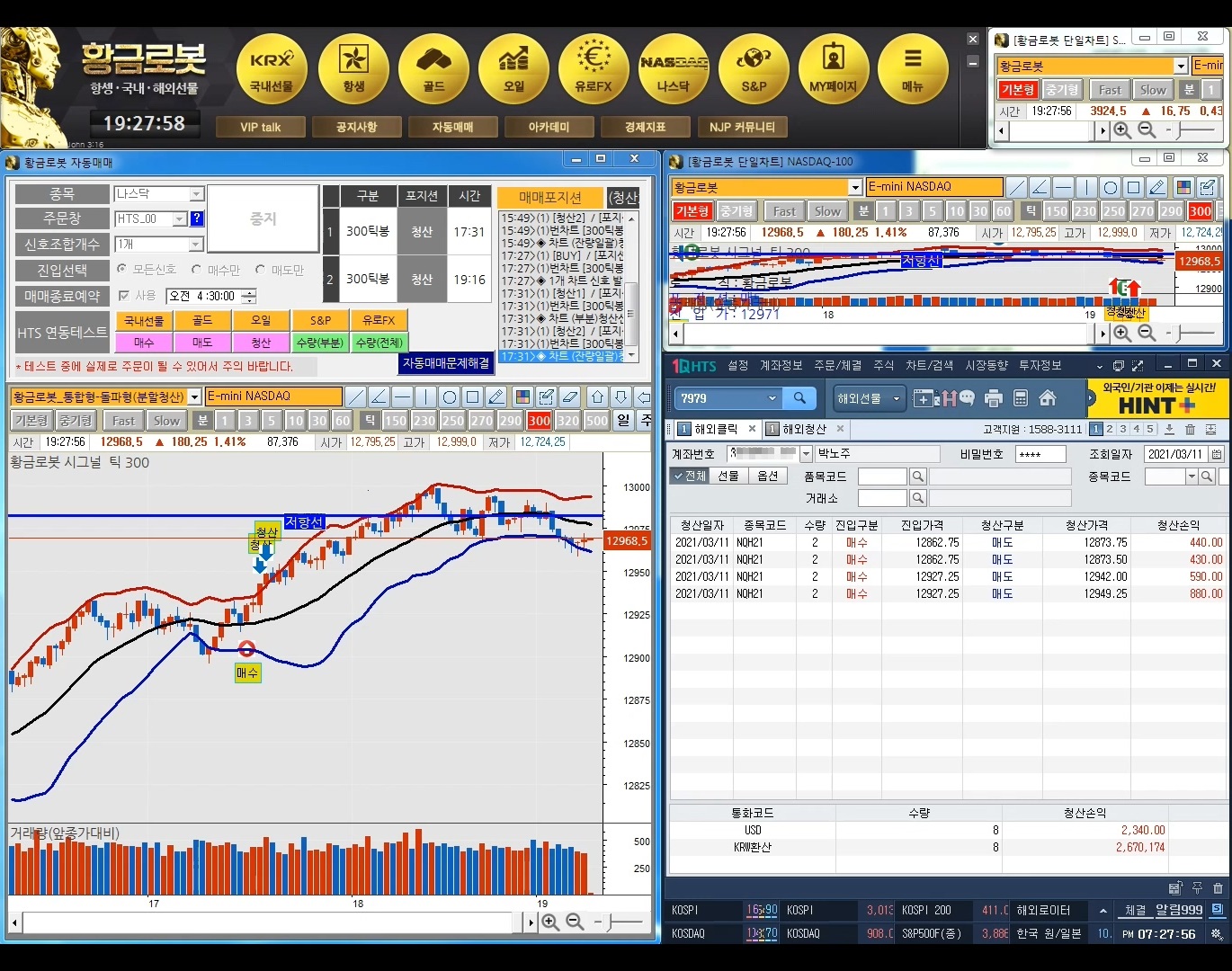Select vertical line tool in main chart toolbar

coord(425,396)
